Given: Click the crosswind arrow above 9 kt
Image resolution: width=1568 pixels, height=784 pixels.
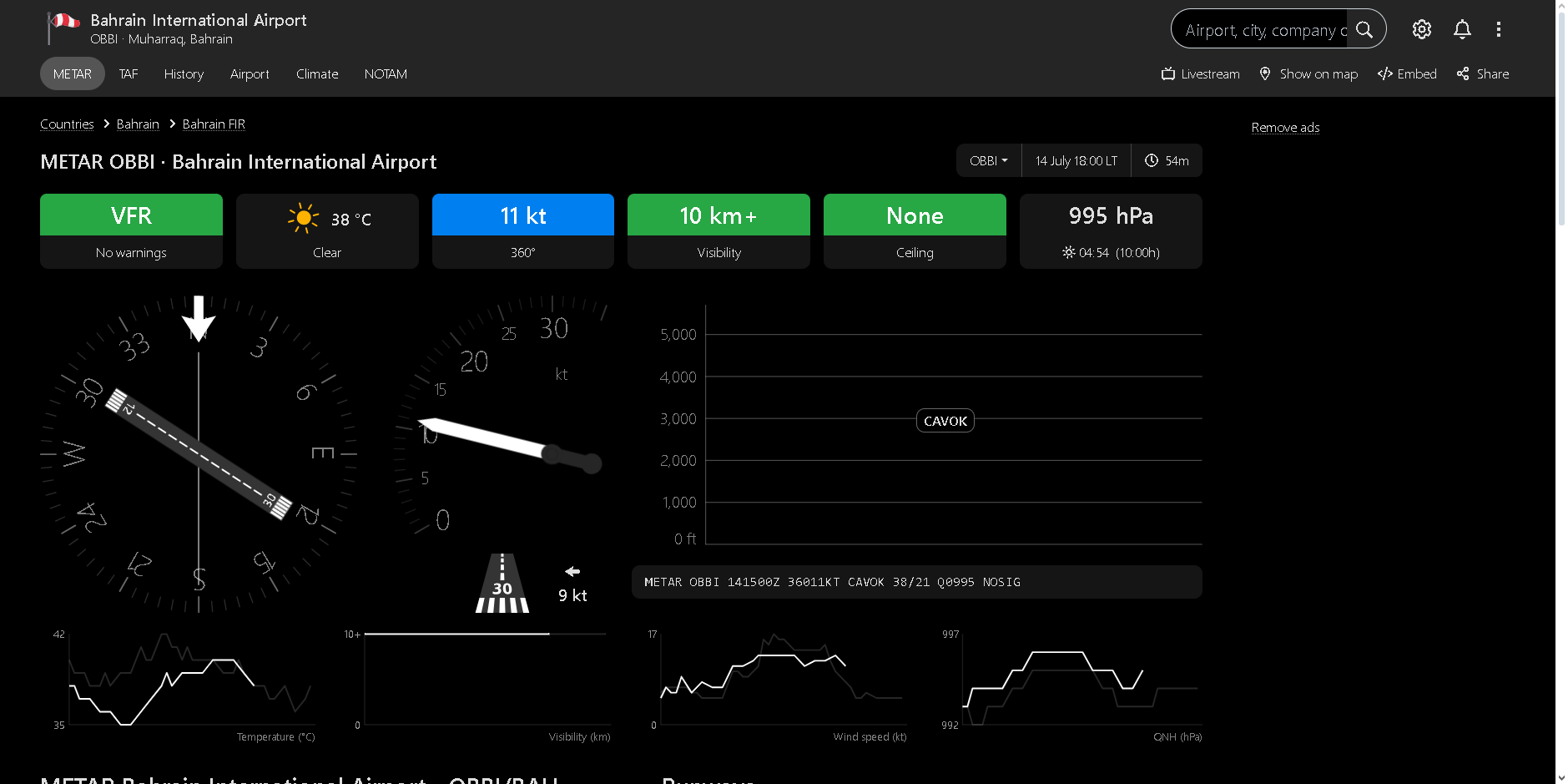Looking at the screenshot, I should coord(572,571).
